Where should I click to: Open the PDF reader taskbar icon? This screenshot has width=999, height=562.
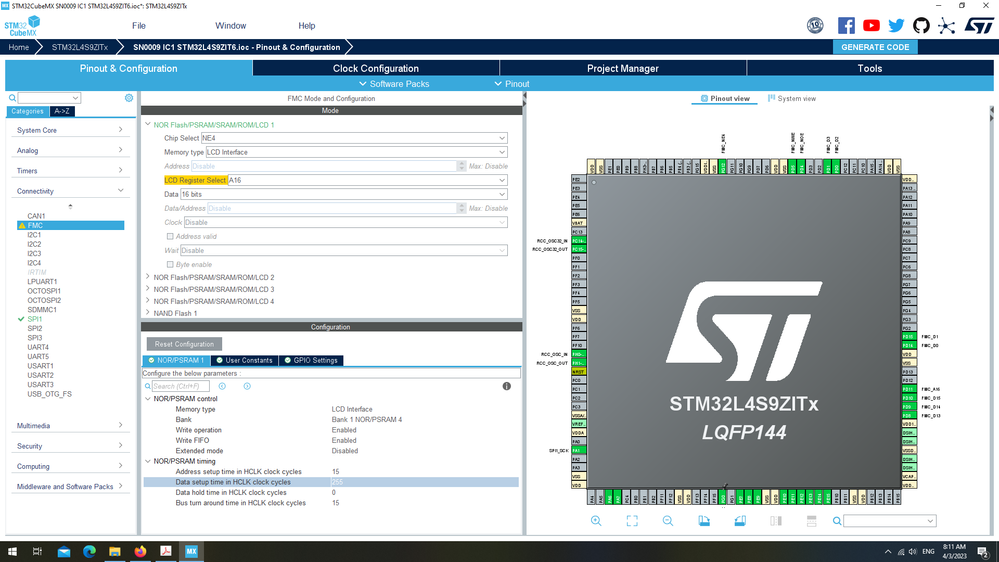tap(166, 551)
